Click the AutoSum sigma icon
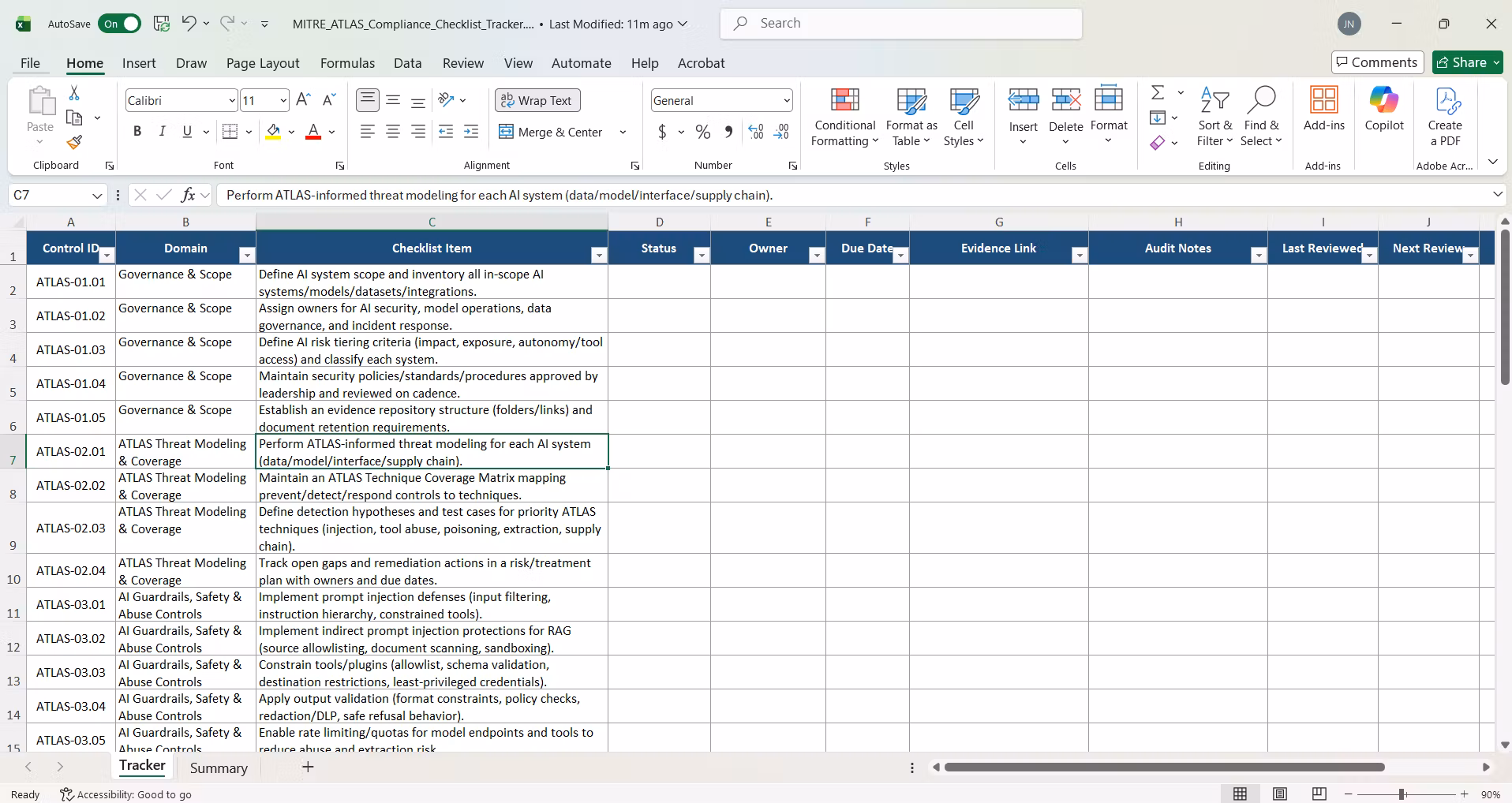This screenshot has width=1512, height=803. tap(1158, 93)
